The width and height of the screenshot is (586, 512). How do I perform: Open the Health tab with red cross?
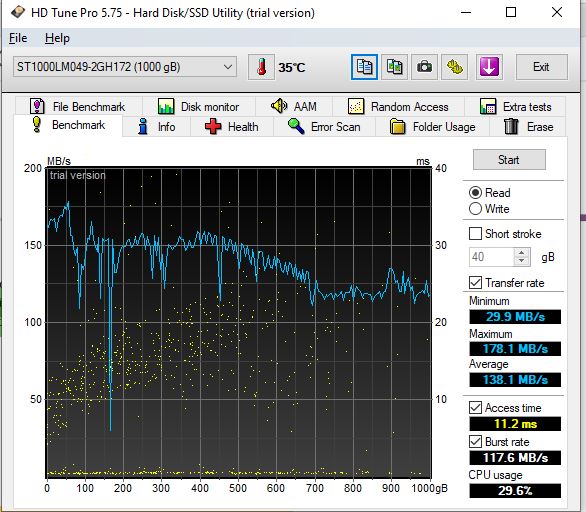[x=232, y=127]
